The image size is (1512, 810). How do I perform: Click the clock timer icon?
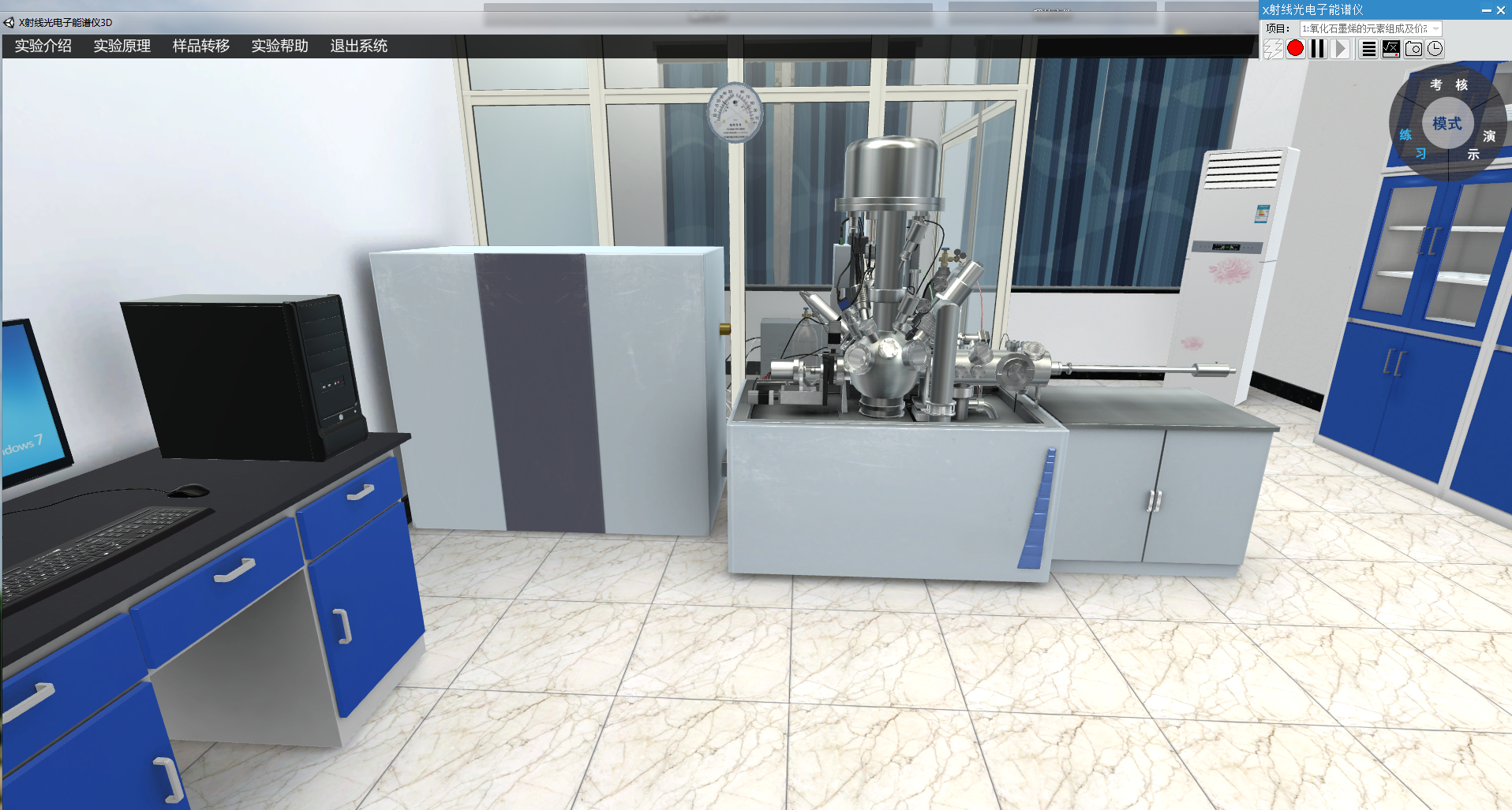[x=1435, y=49]
